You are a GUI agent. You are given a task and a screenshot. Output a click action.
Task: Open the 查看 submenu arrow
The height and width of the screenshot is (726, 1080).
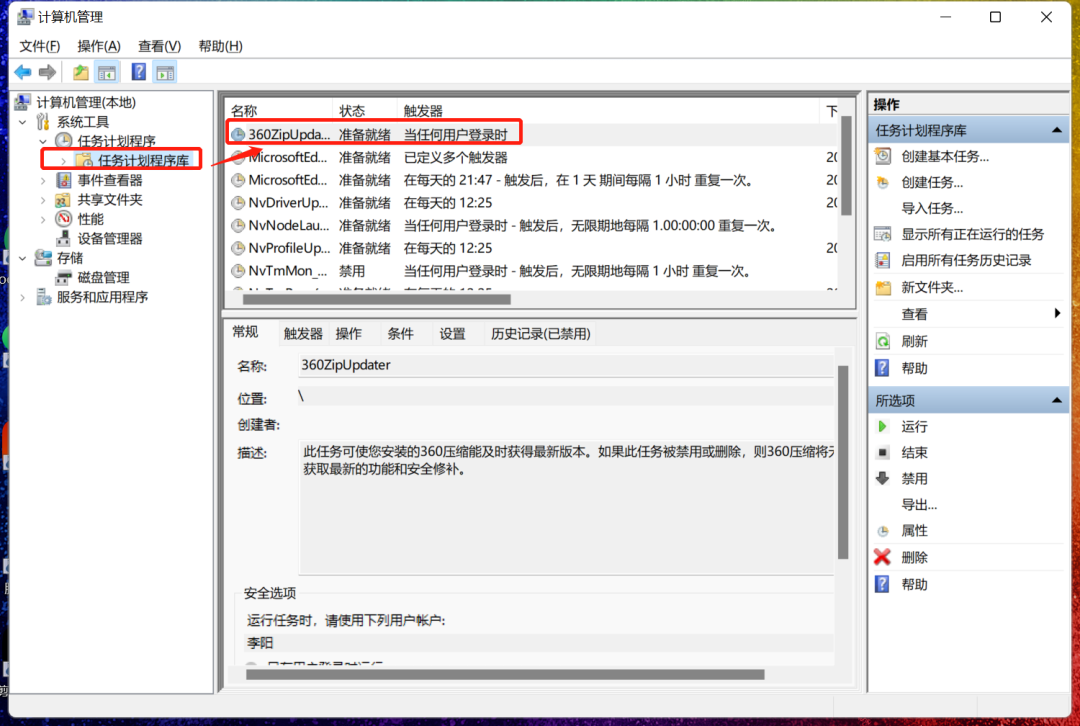[x=1057, y=313]
